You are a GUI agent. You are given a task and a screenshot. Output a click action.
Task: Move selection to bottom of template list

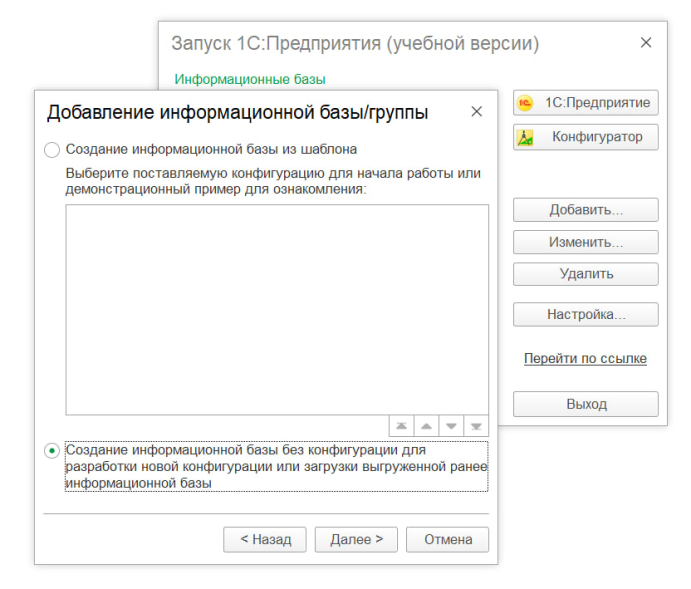[476, 426]
